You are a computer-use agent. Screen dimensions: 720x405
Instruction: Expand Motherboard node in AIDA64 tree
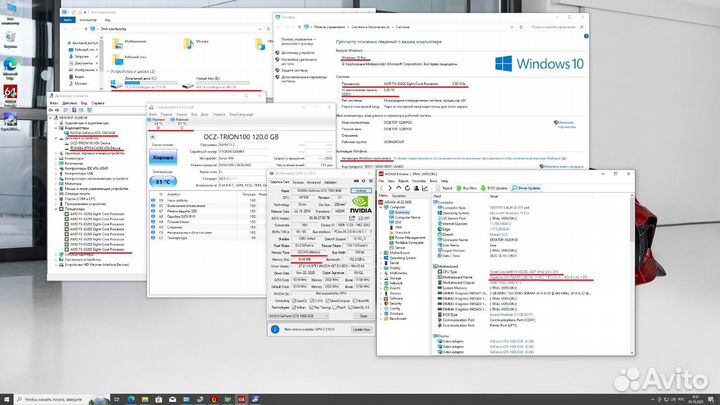click(381, 253)
